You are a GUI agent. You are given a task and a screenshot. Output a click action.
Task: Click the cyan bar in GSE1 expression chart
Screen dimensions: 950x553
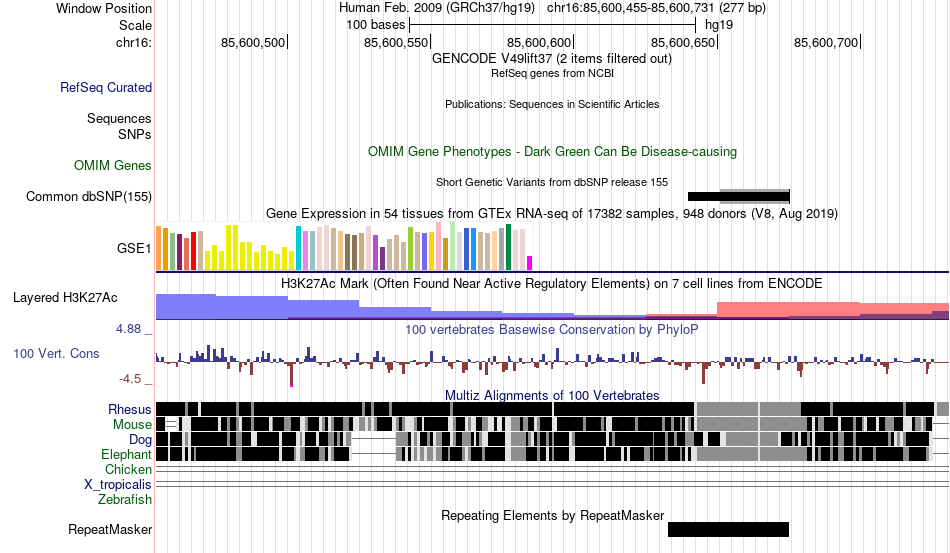tap(298, 248)
